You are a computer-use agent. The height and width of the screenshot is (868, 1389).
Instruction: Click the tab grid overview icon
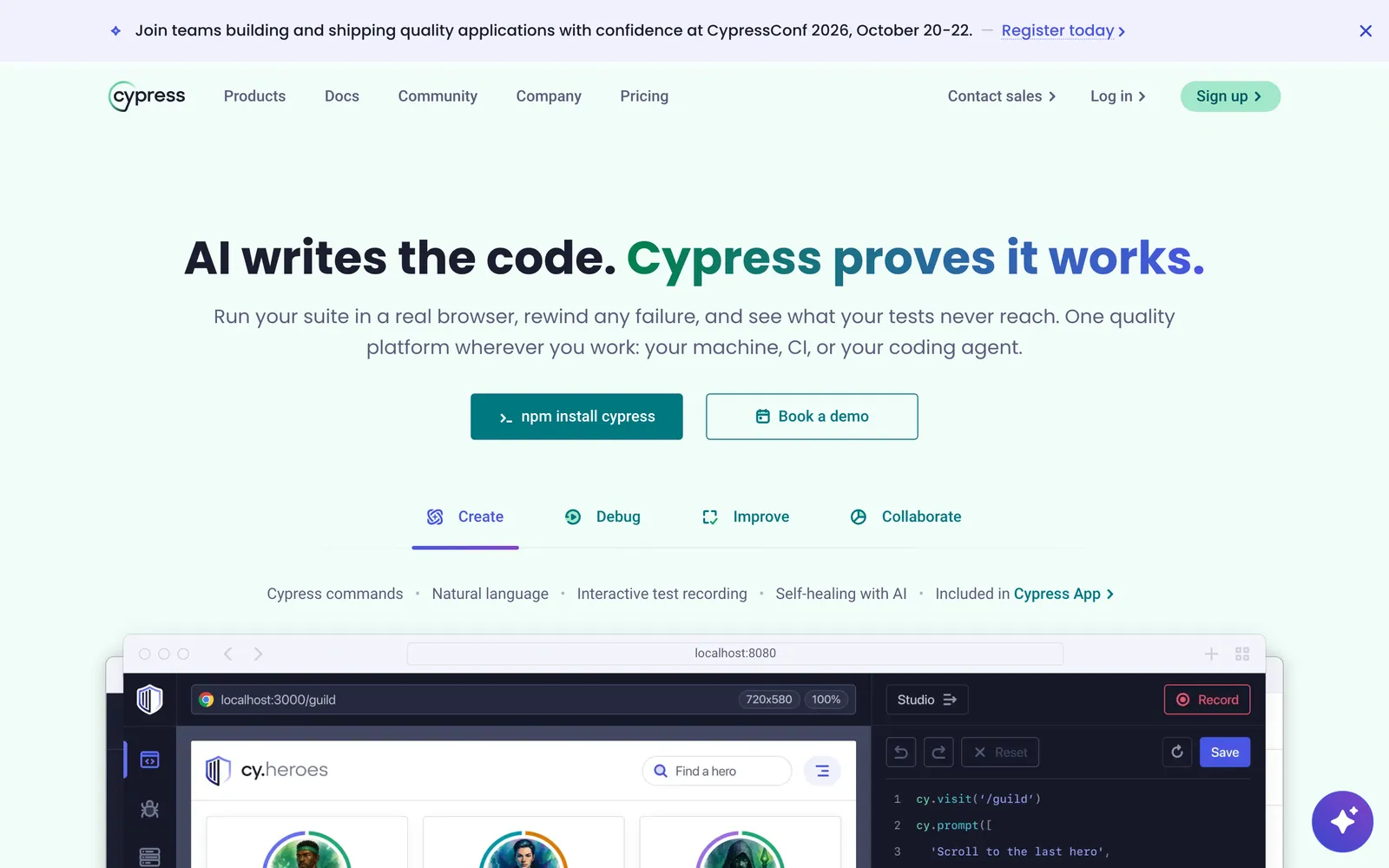(1242, 654)
